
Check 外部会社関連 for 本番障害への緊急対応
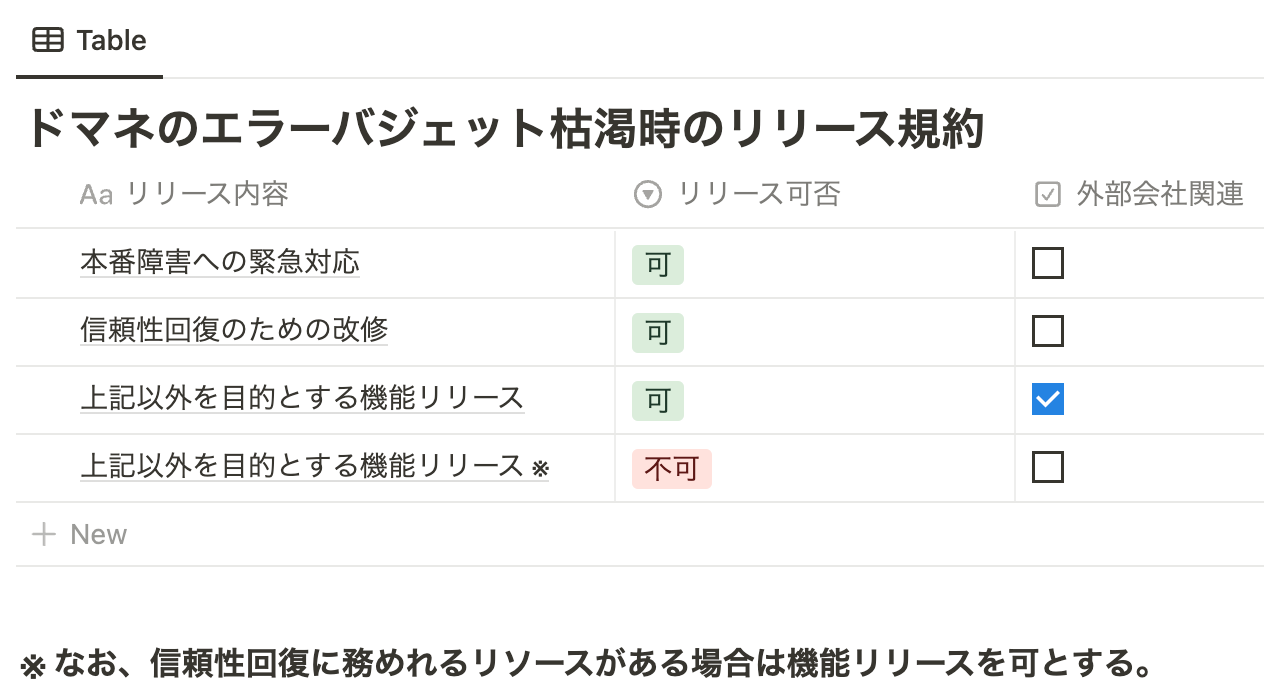(x=1047, y=263)
